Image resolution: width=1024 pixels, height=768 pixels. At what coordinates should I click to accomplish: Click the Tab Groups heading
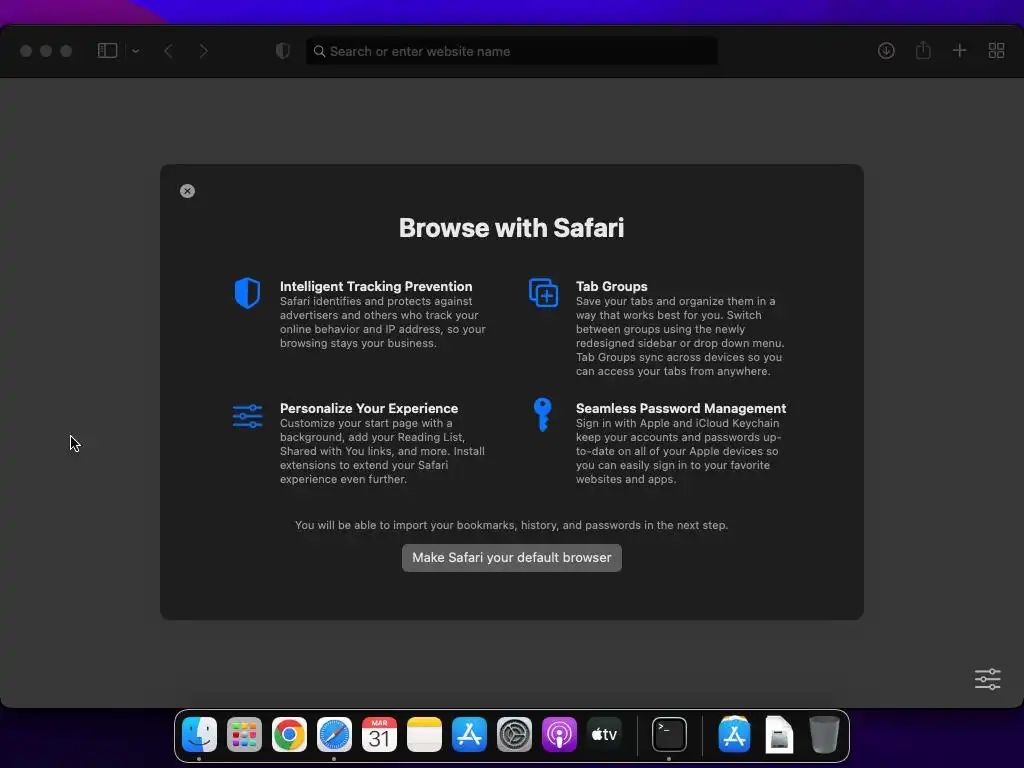(612, 286)
